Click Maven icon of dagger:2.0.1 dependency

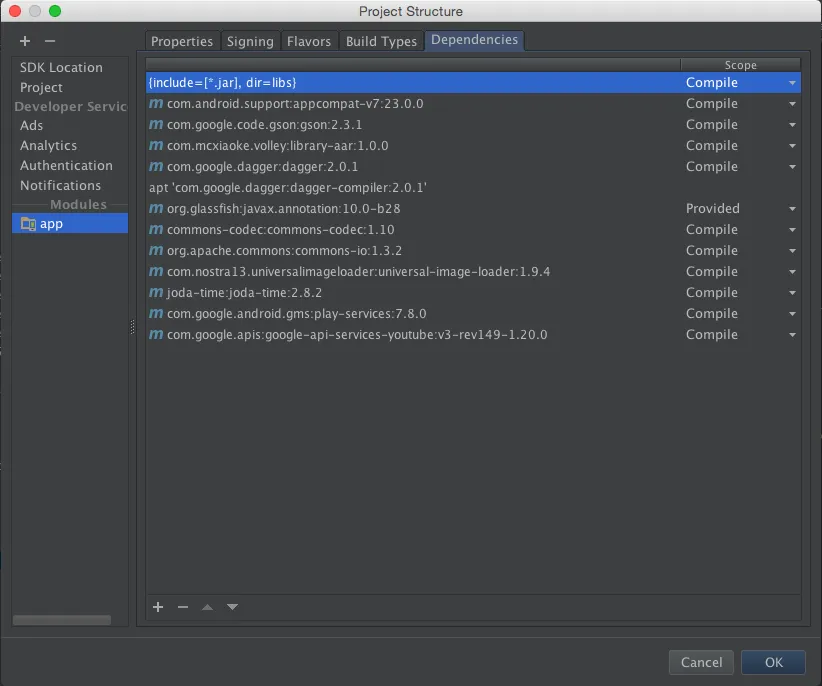tap(156, 166)
